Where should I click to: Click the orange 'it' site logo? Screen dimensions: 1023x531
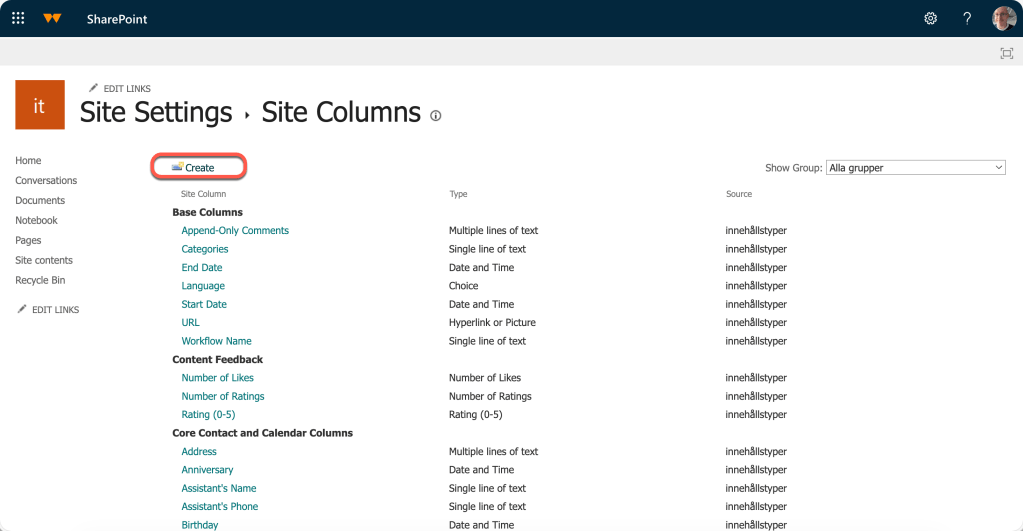click(40, 105)
